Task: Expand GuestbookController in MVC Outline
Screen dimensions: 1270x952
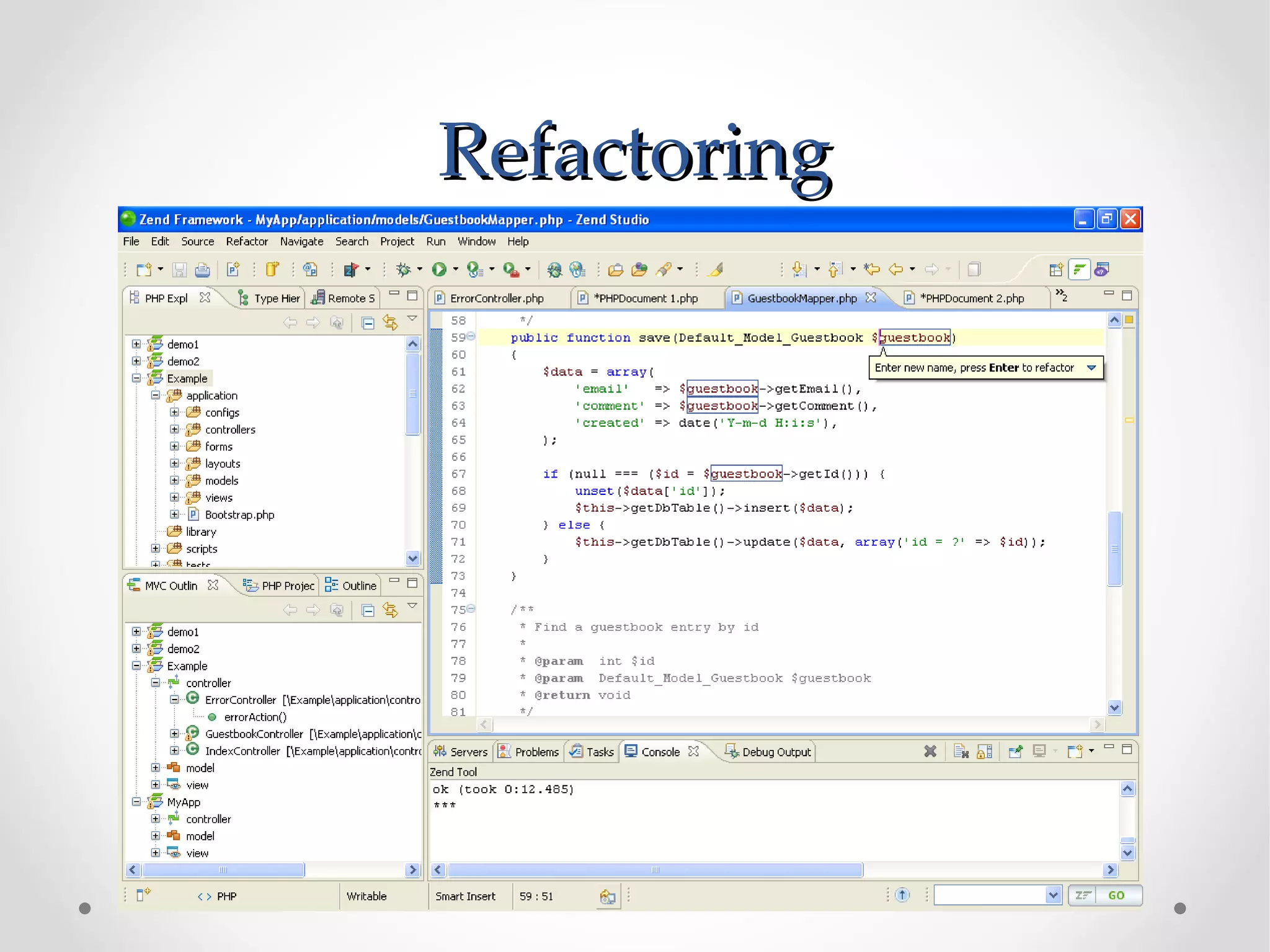Action: 175,733
